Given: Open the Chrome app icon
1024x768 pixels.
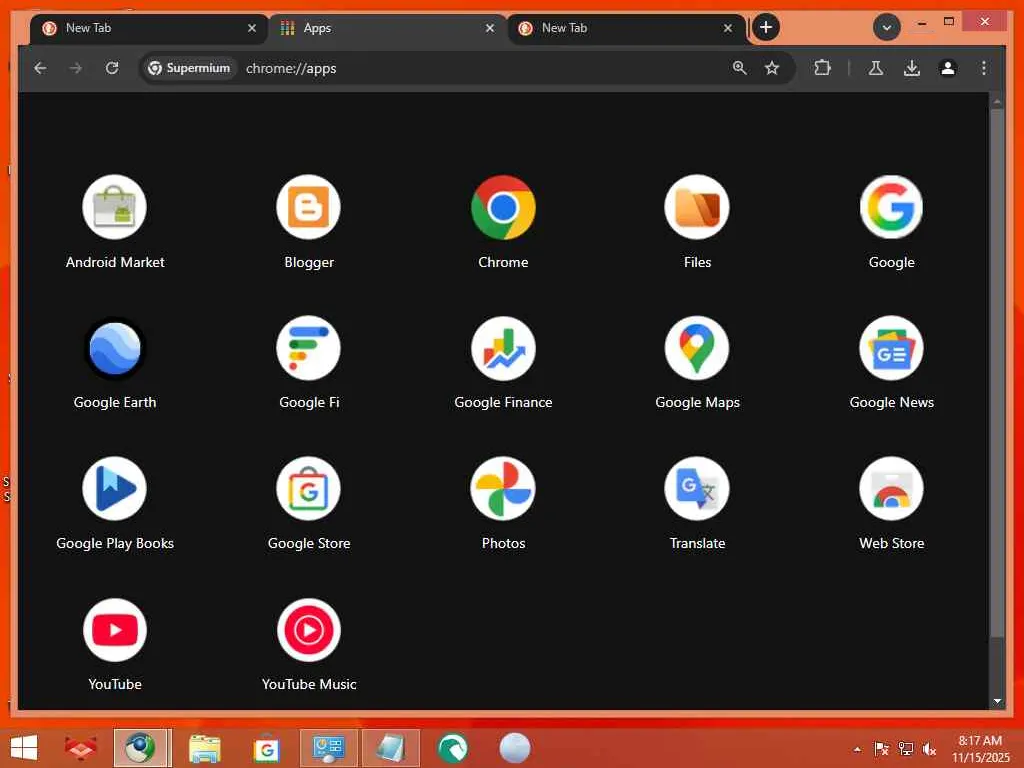Looking at the screenshot, I should 503,208.
